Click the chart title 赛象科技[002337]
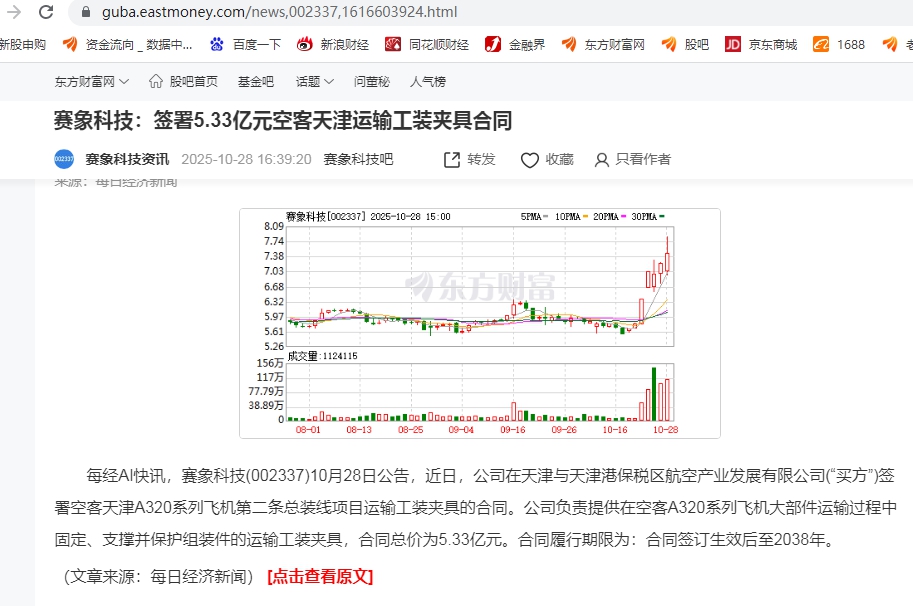The width and height of the screenshot is (913, 606). tap(325, 217)
